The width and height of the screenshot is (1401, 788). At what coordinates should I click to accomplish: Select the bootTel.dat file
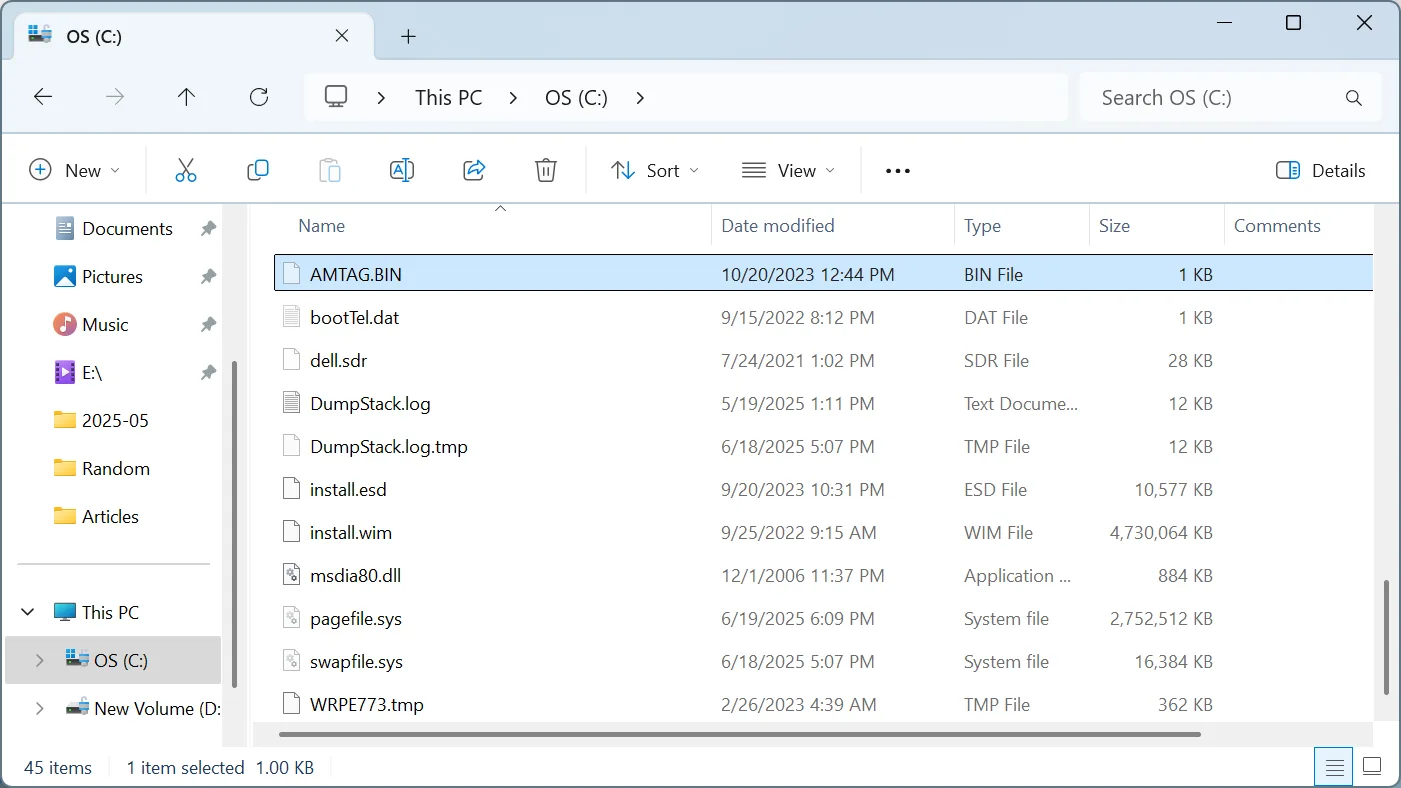(x=823, y=318)
